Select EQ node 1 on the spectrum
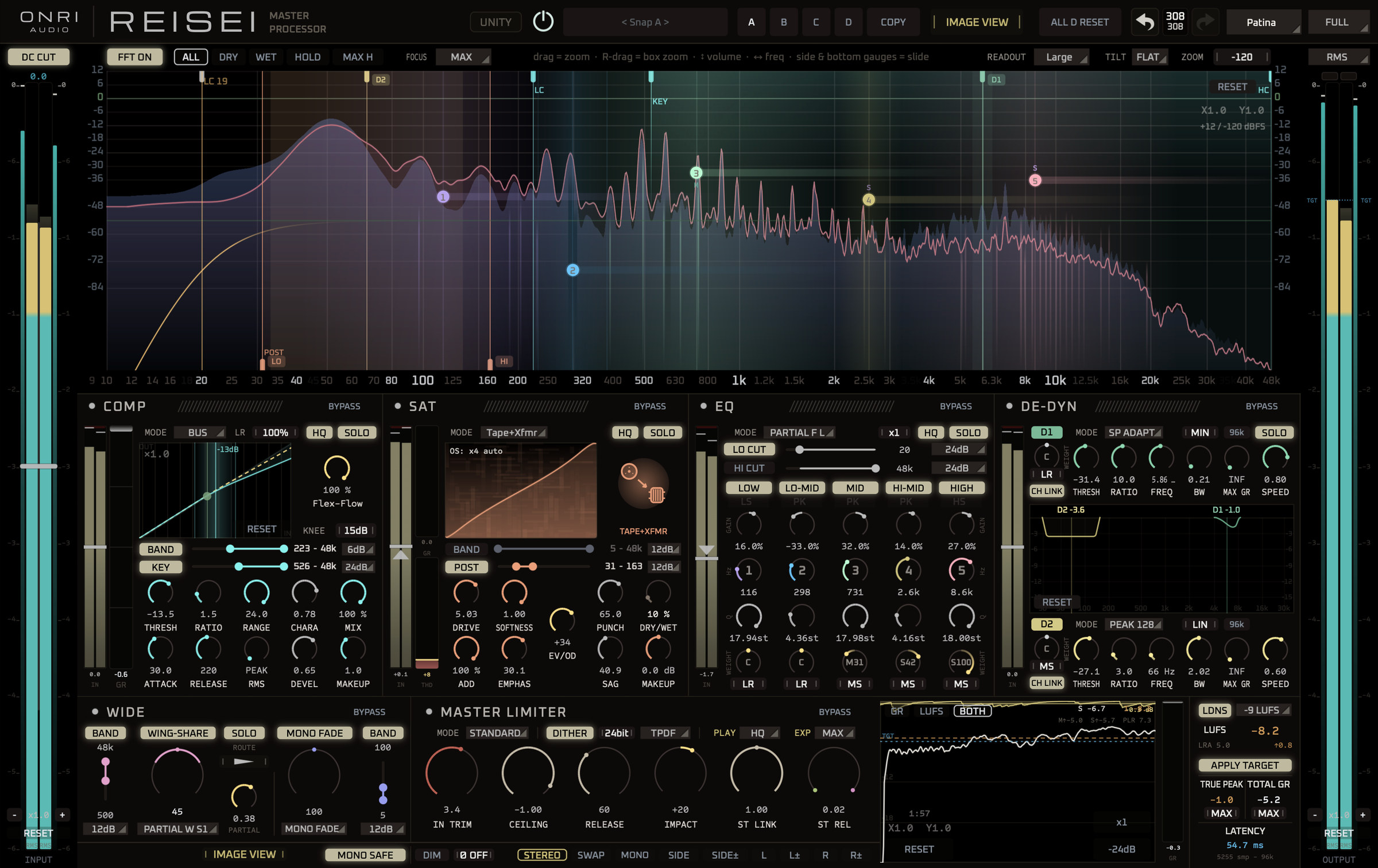Screen dimensions: 1378x868 point(443,197)
